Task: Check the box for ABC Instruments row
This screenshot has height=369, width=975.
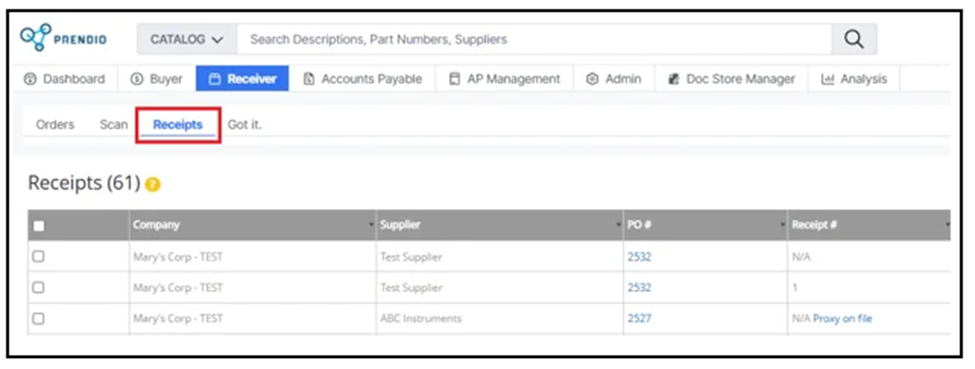Action: 39,319
